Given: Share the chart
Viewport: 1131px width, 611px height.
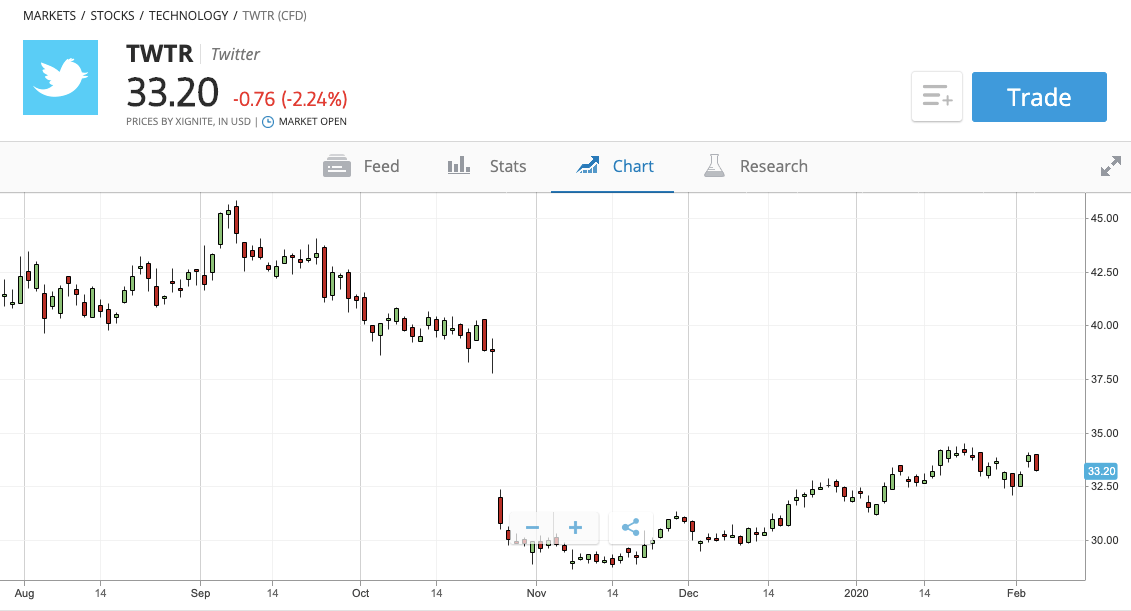Looking at the screenshot, I should point(630,527).
